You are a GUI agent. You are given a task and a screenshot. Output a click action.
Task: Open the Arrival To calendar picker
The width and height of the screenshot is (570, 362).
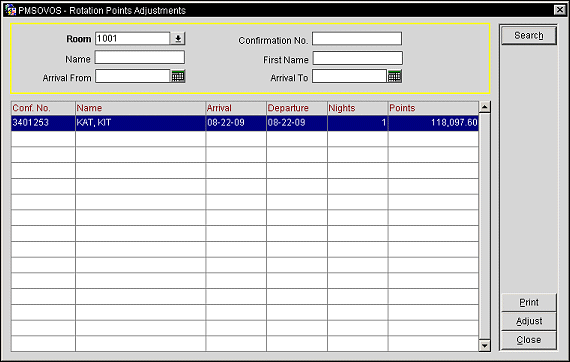click(x=394, y=76)
